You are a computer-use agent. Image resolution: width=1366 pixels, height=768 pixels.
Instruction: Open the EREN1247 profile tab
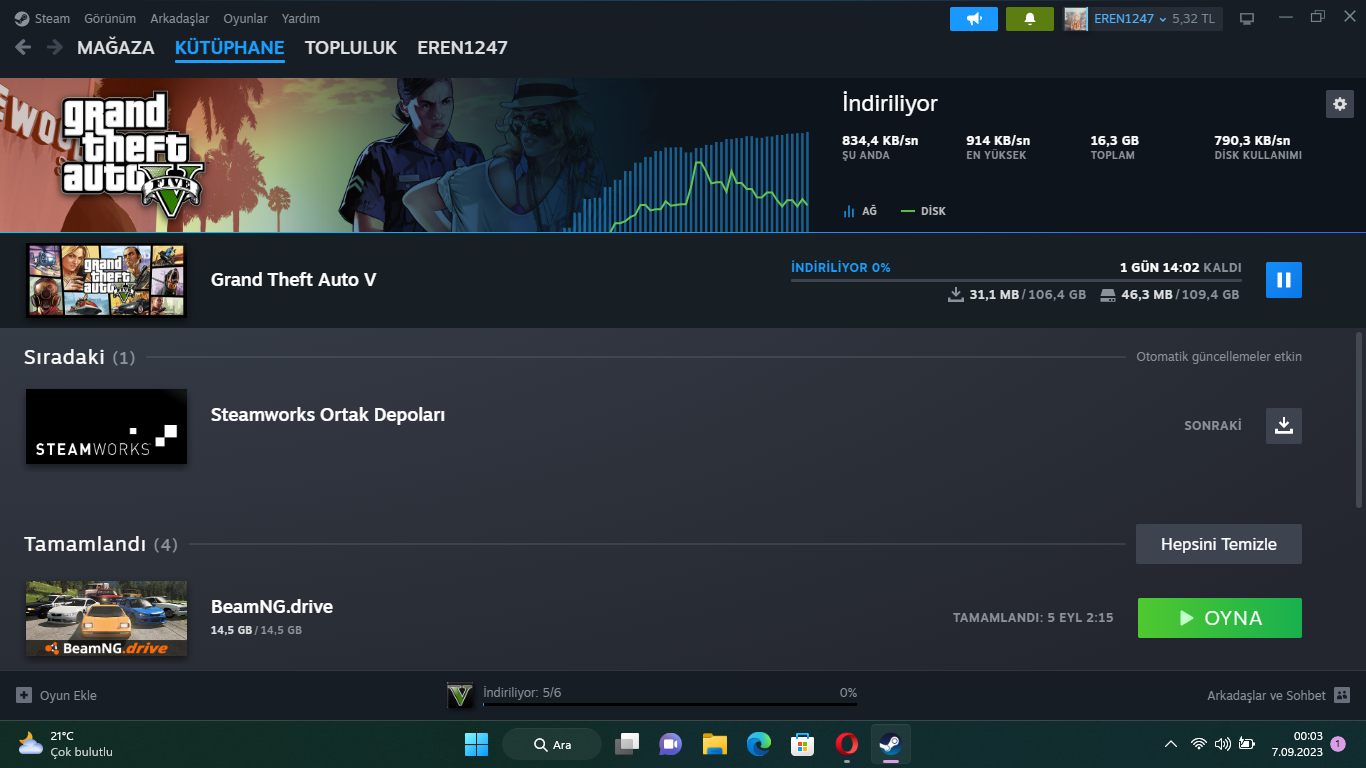click(462, 48)
